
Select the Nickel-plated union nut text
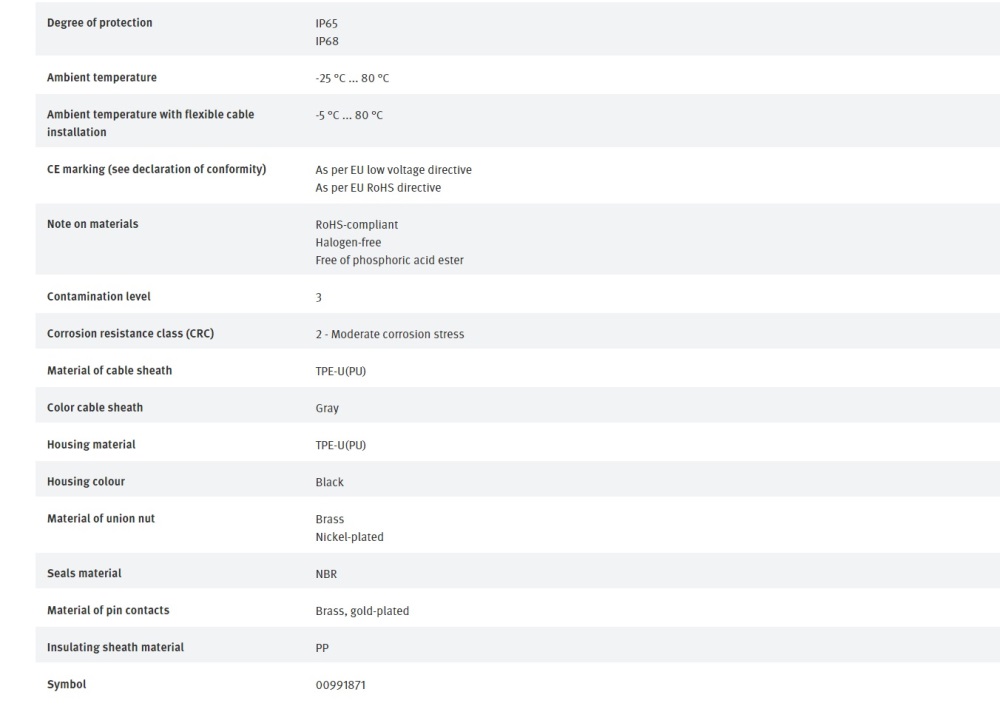click(349, 537)
